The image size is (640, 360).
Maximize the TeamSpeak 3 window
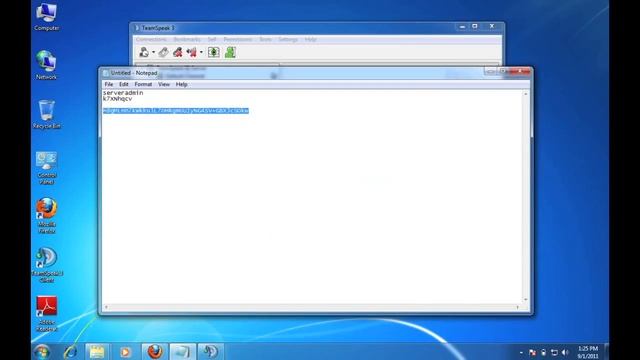point(475,27)
